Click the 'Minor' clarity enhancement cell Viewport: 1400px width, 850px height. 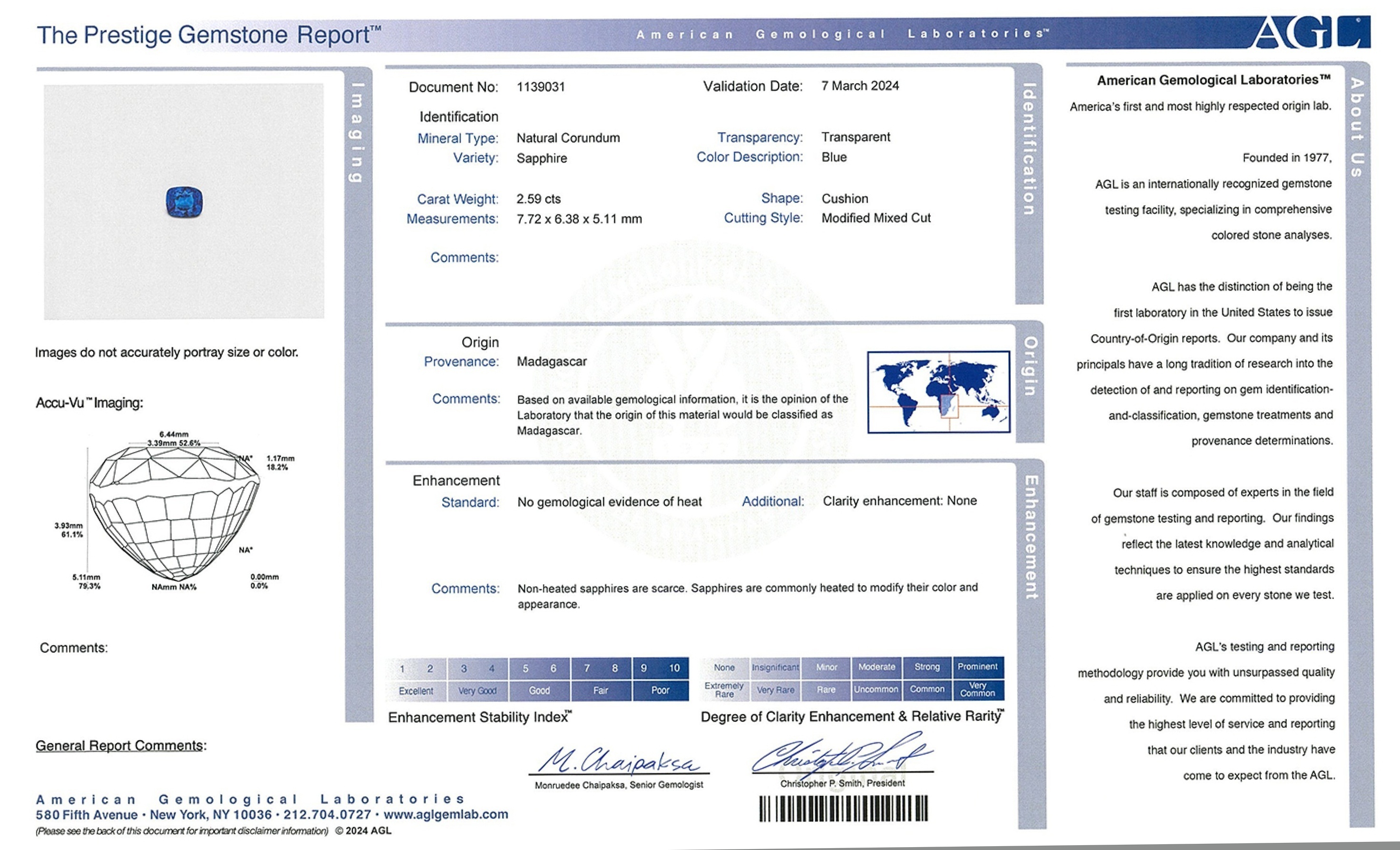(826, 667)
